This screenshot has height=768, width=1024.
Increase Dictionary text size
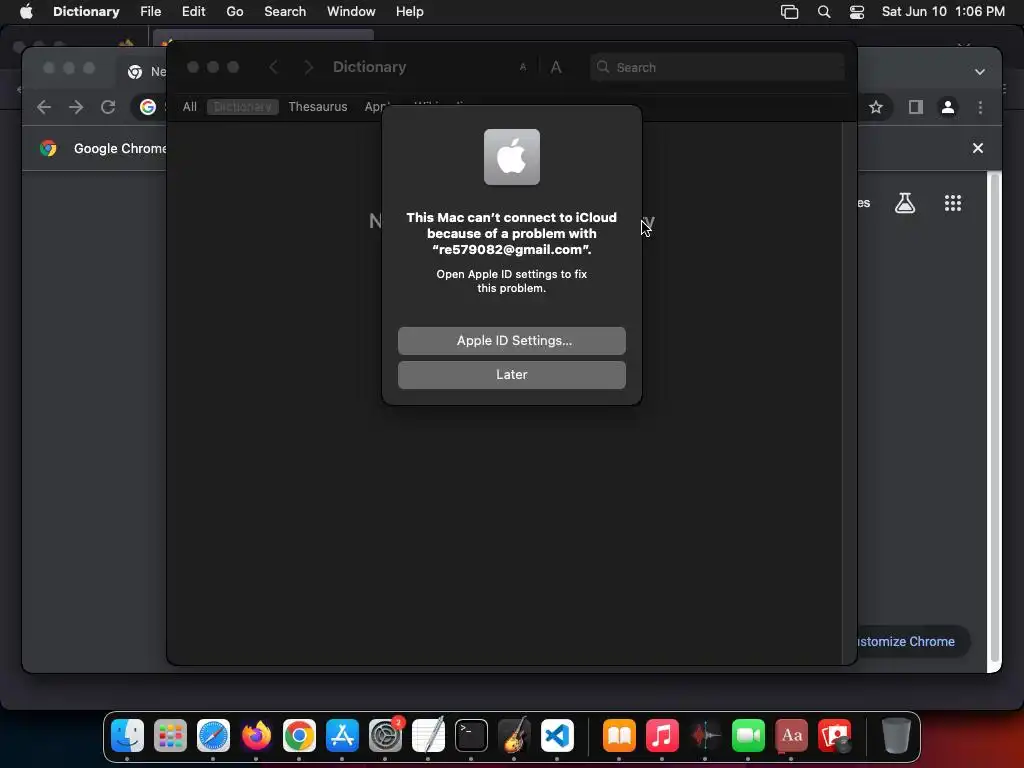click(556, 67)
